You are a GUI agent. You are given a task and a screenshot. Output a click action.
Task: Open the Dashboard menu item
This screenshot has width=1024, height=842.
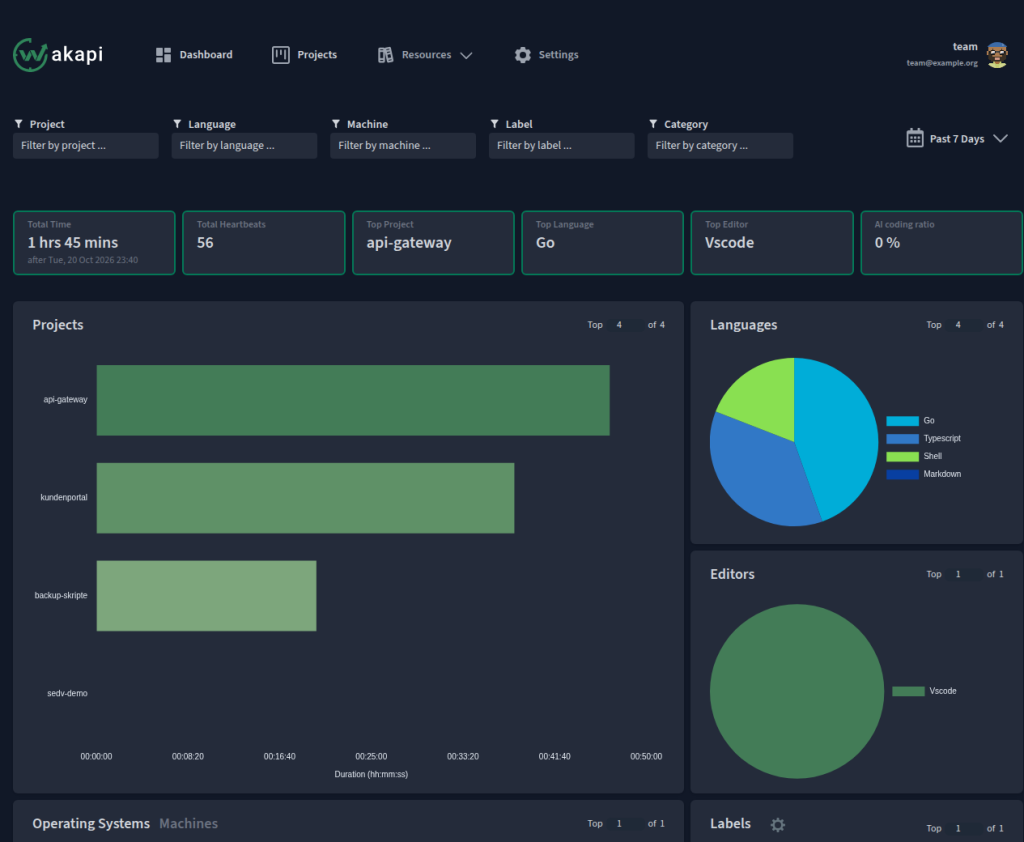[194, 55]
